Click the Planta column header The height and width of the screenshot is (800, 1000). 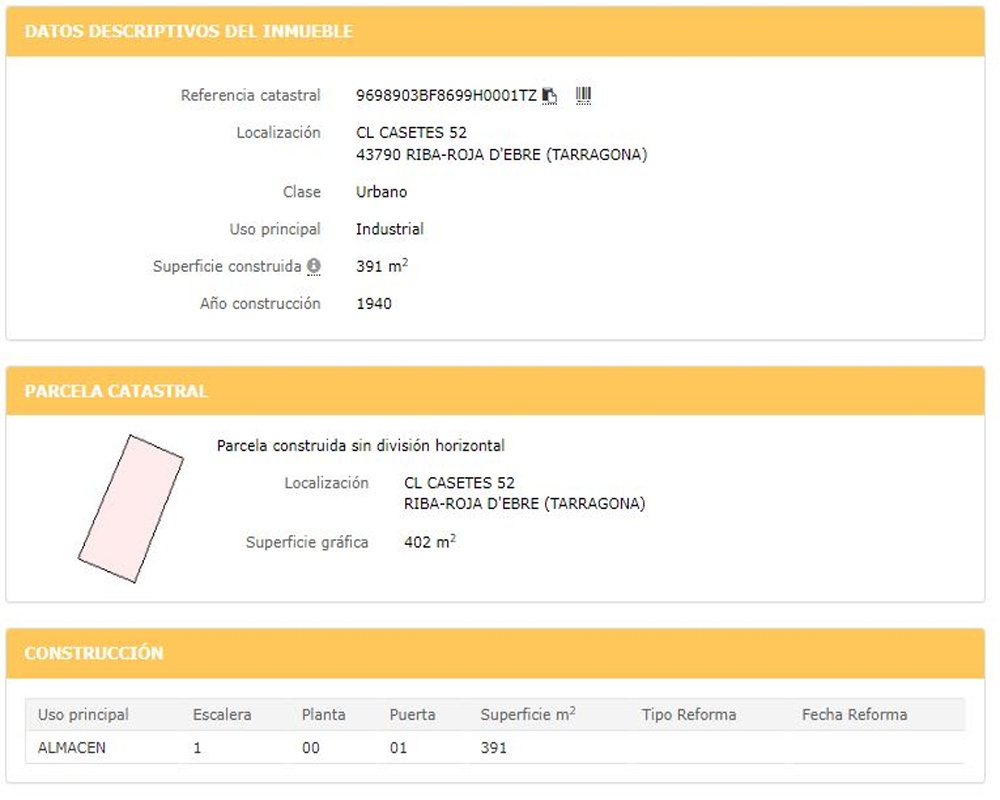point(323,715)
